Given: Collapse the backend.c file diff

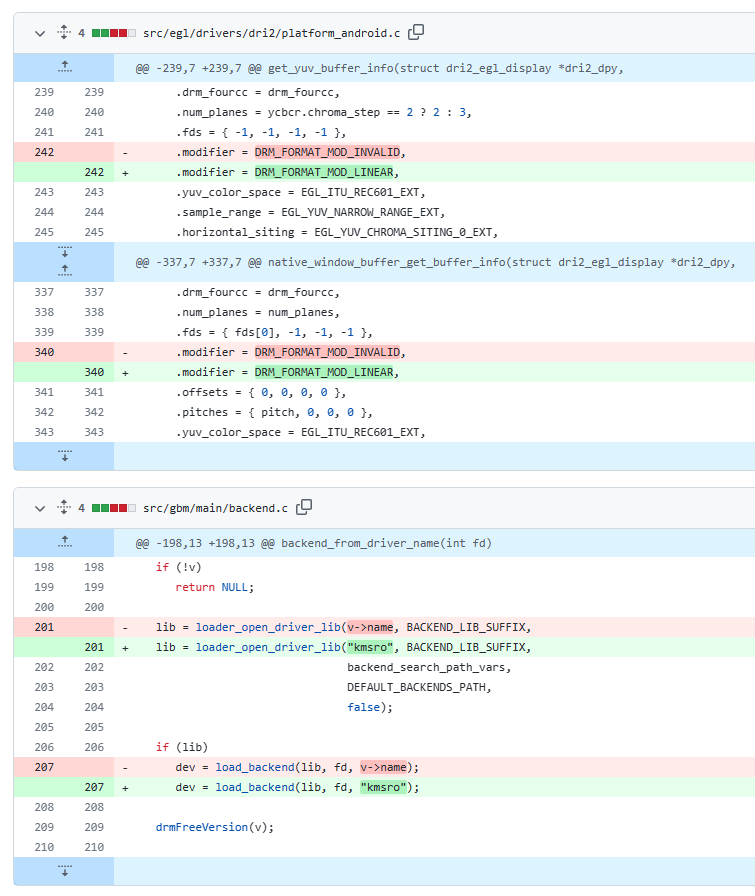Looking at the screenshot, I should pos(39,509).
